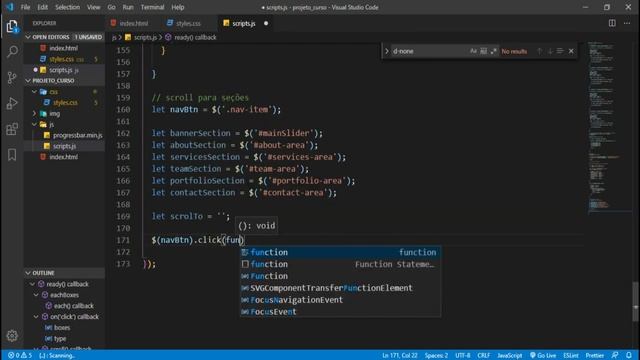Open the Explorer view in activity bar
This screenshot has height=360, width=640.
tap(12, 26)
